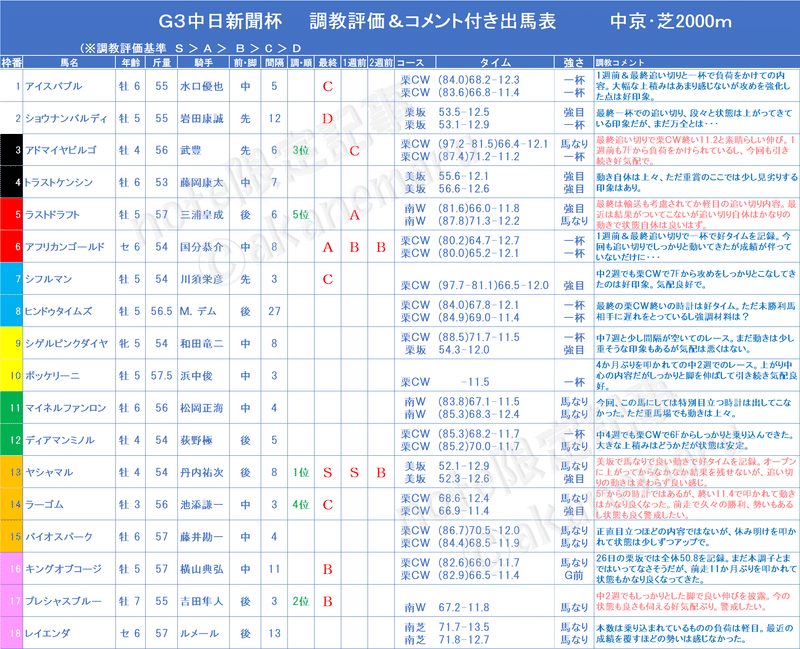The height and width of the screenshot is (649, 800).
Task: Select the 斤量 column header
Action: [x=162, y=63]
